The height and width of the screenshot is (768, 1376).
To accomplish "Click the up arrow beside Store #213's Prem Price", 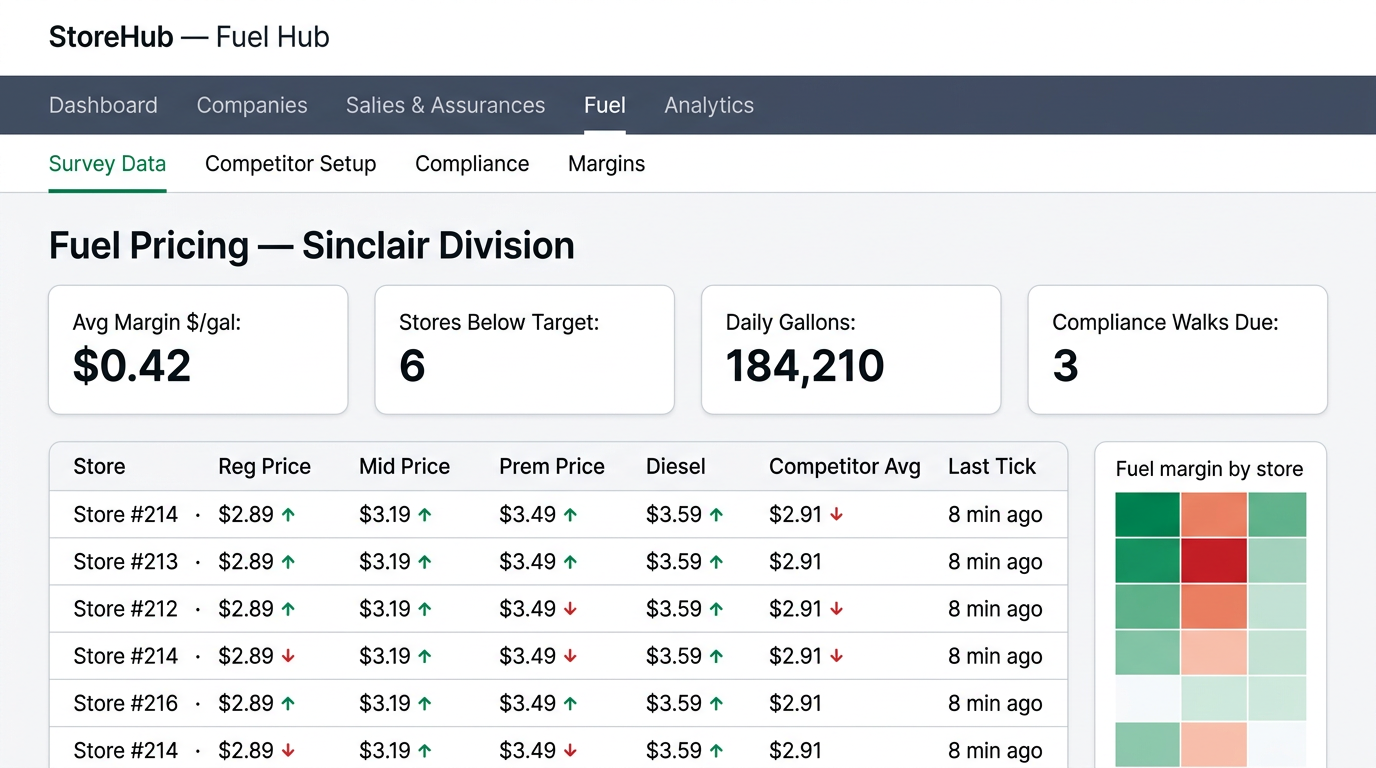I will coord(570,562).
